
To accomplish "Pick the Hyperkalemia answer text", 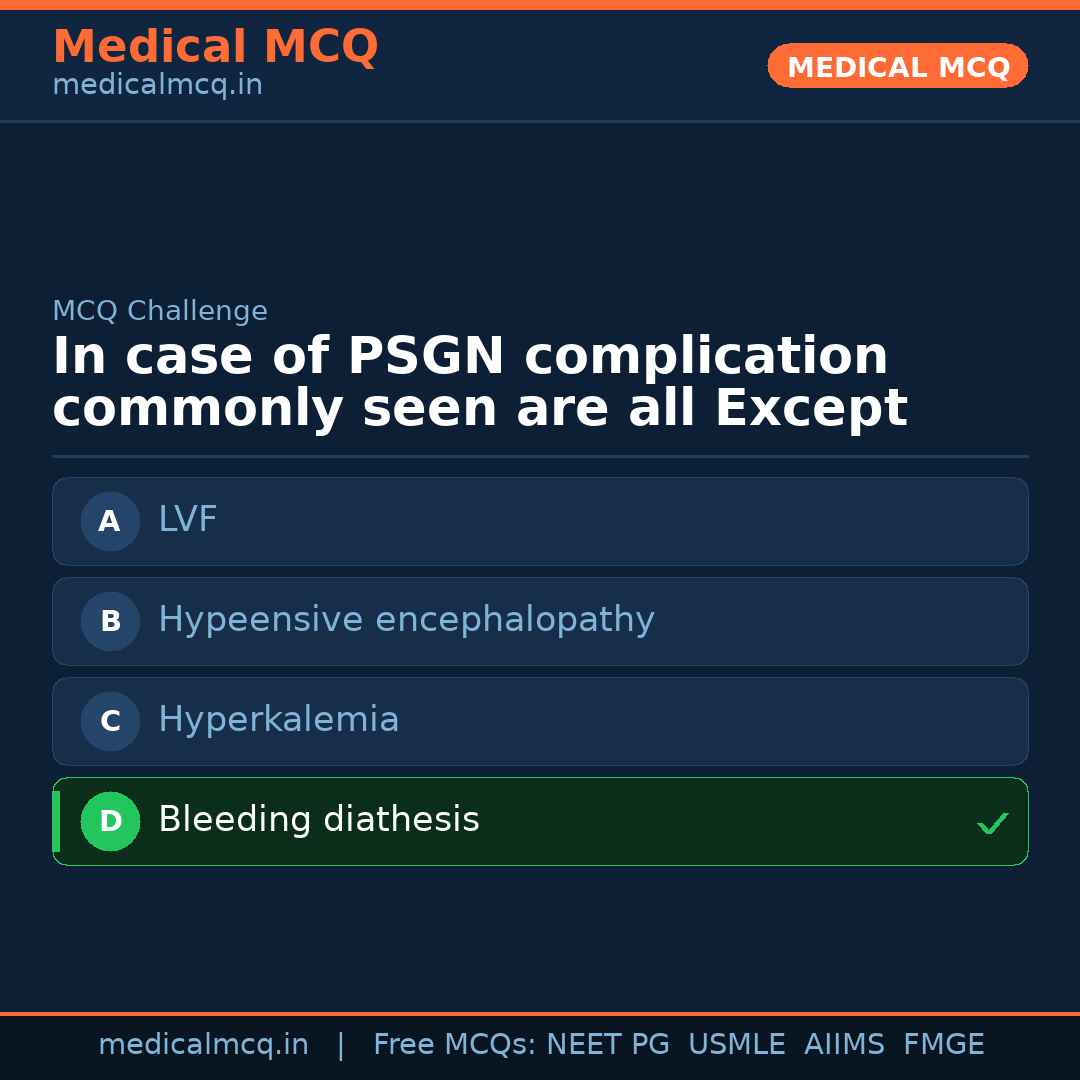I will pyautogui.click(x=279, y=720).
